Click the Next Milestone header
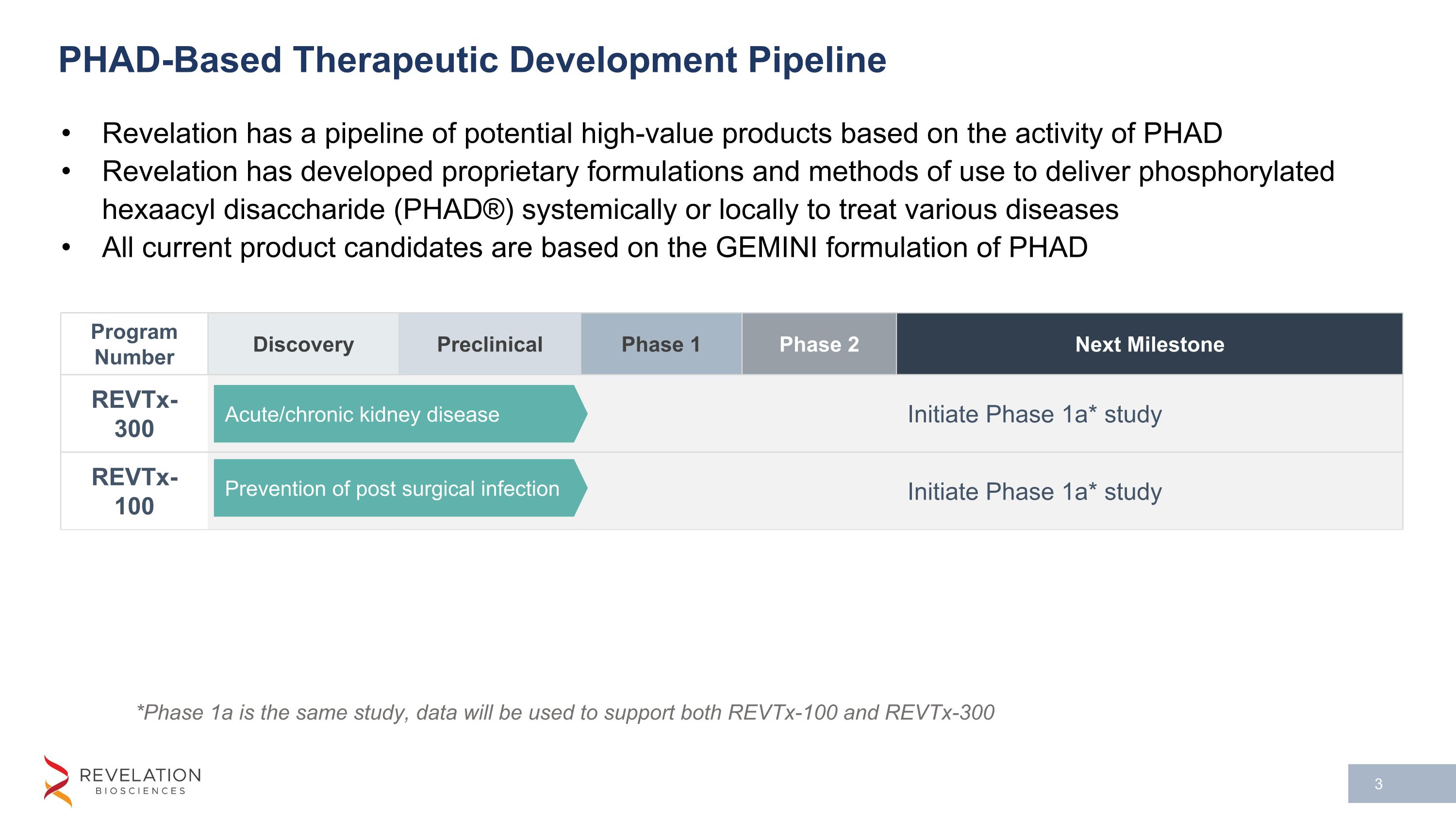This screenshot has height=819, width=1456. [x=1149, y=344]
